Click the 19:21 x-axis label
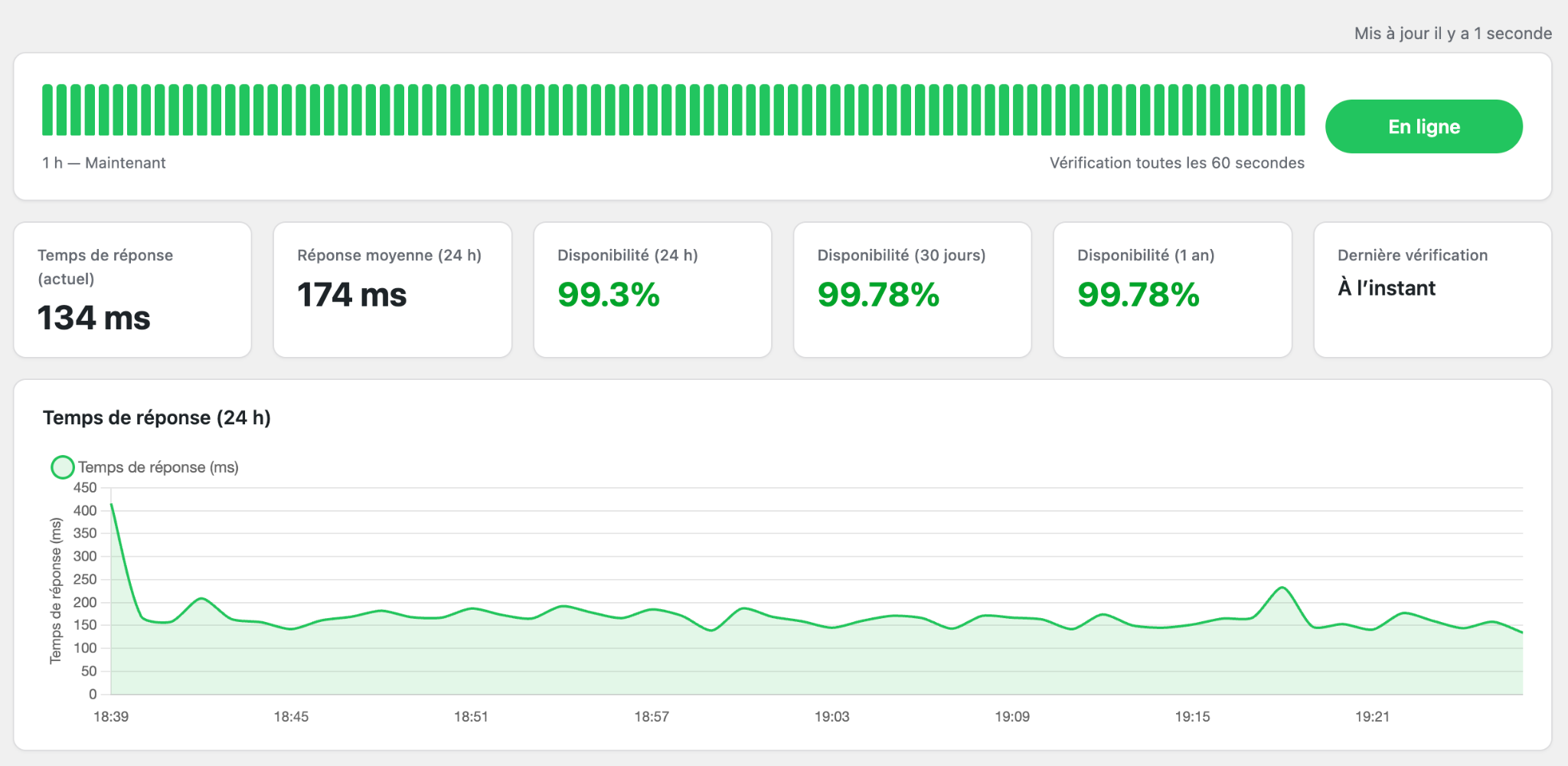The image size is (1568, 766). pyautogui.click(x=1372, y=717)
